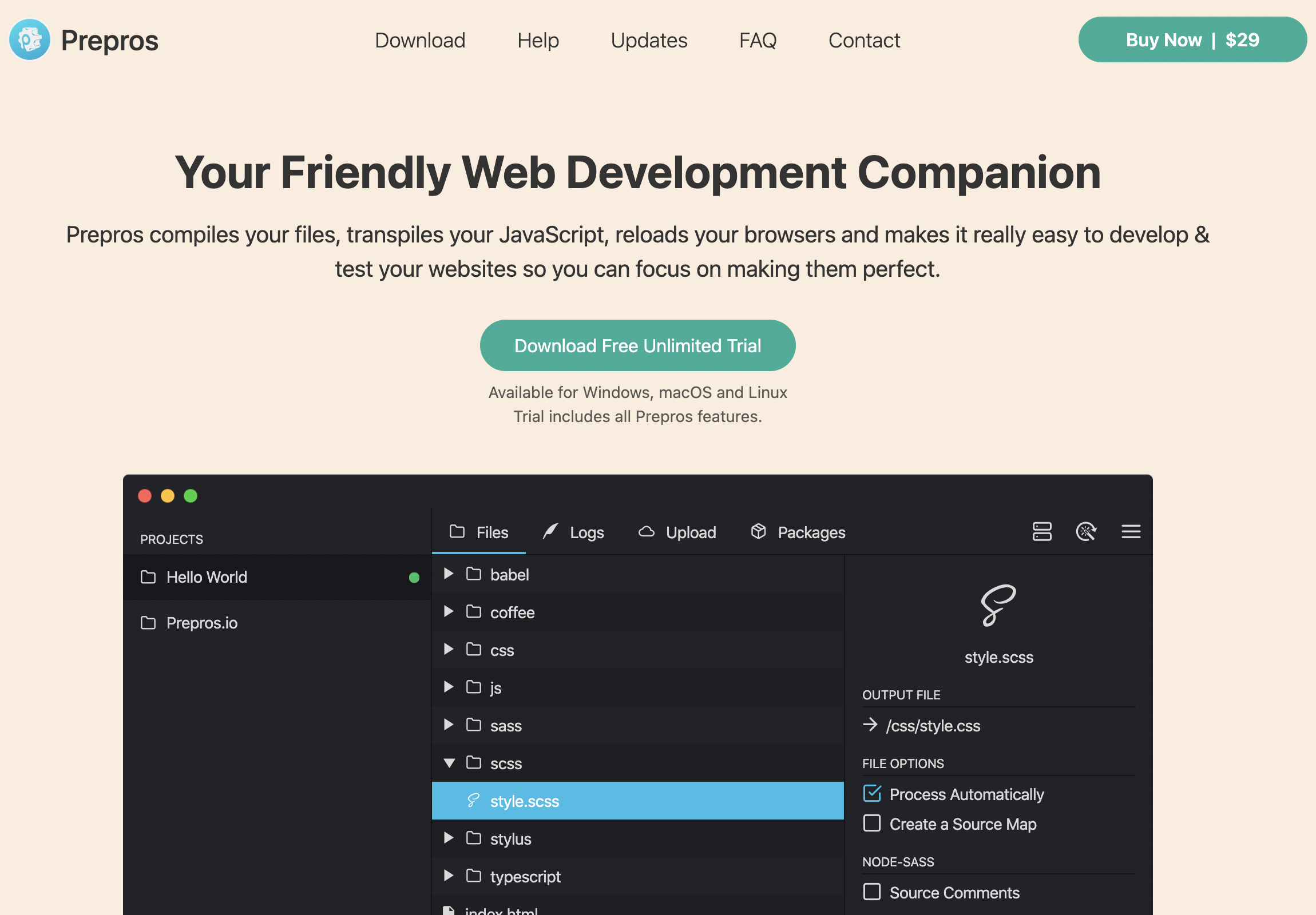Uncheck Process Automatically checkbox
Screen dimensions: 1316x915
pos(872,794)
